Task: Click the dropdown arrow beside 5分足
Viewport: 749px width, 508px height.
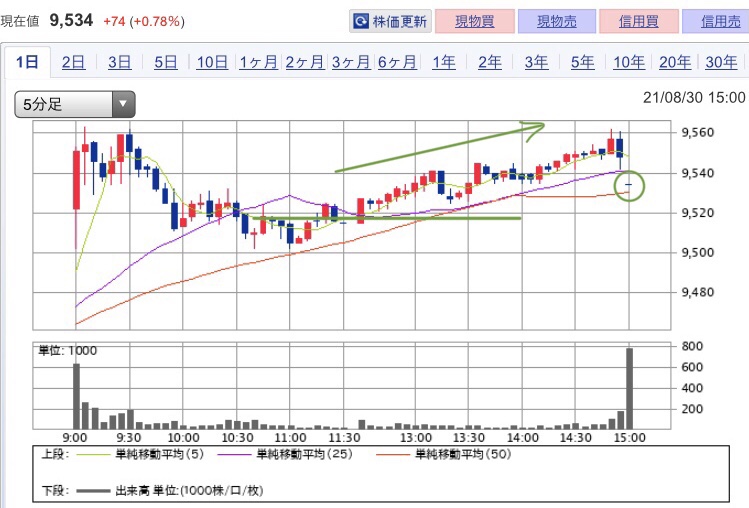Action: 123,104
